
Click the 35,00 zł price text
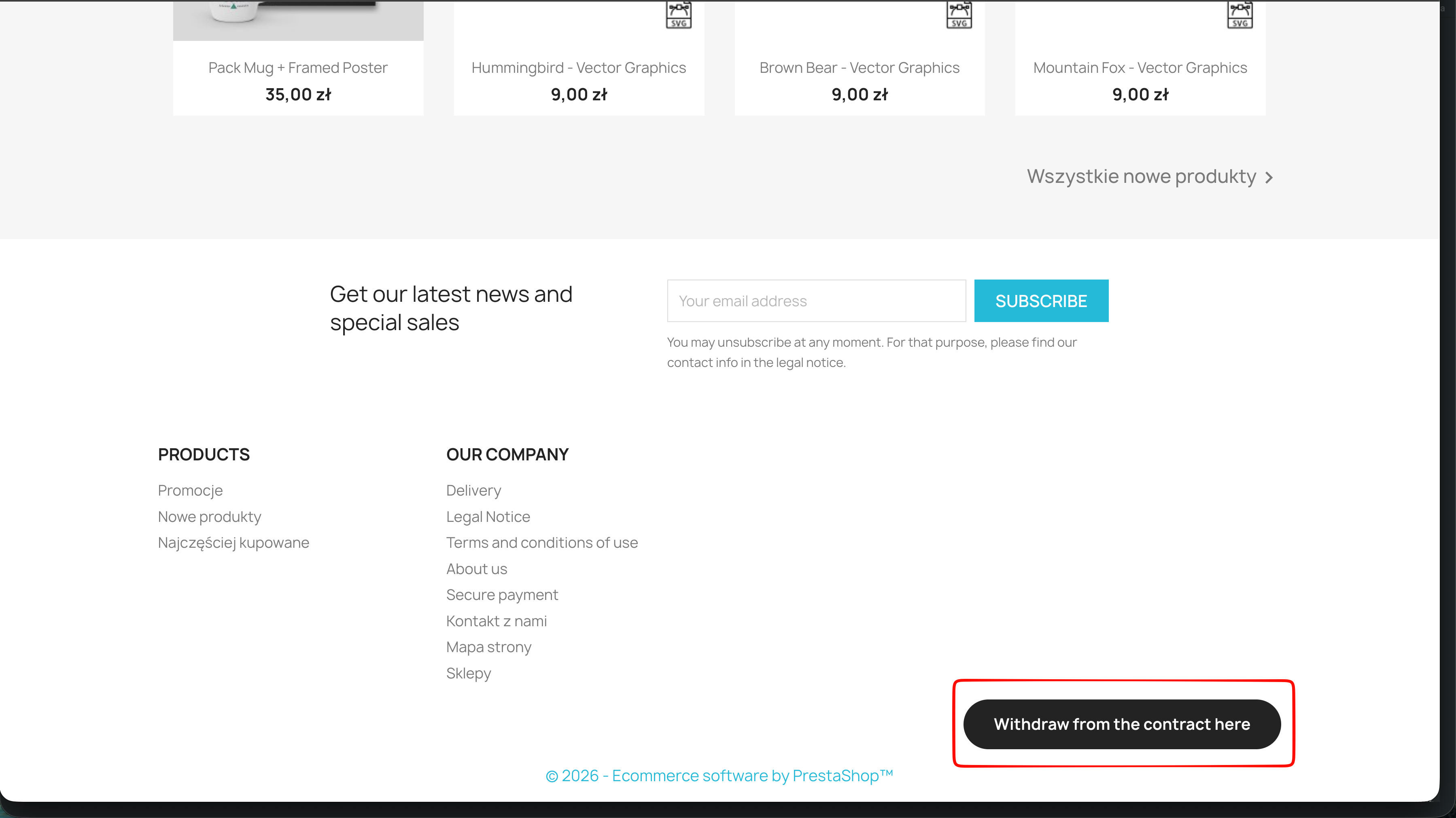click(x=298, y=94)
